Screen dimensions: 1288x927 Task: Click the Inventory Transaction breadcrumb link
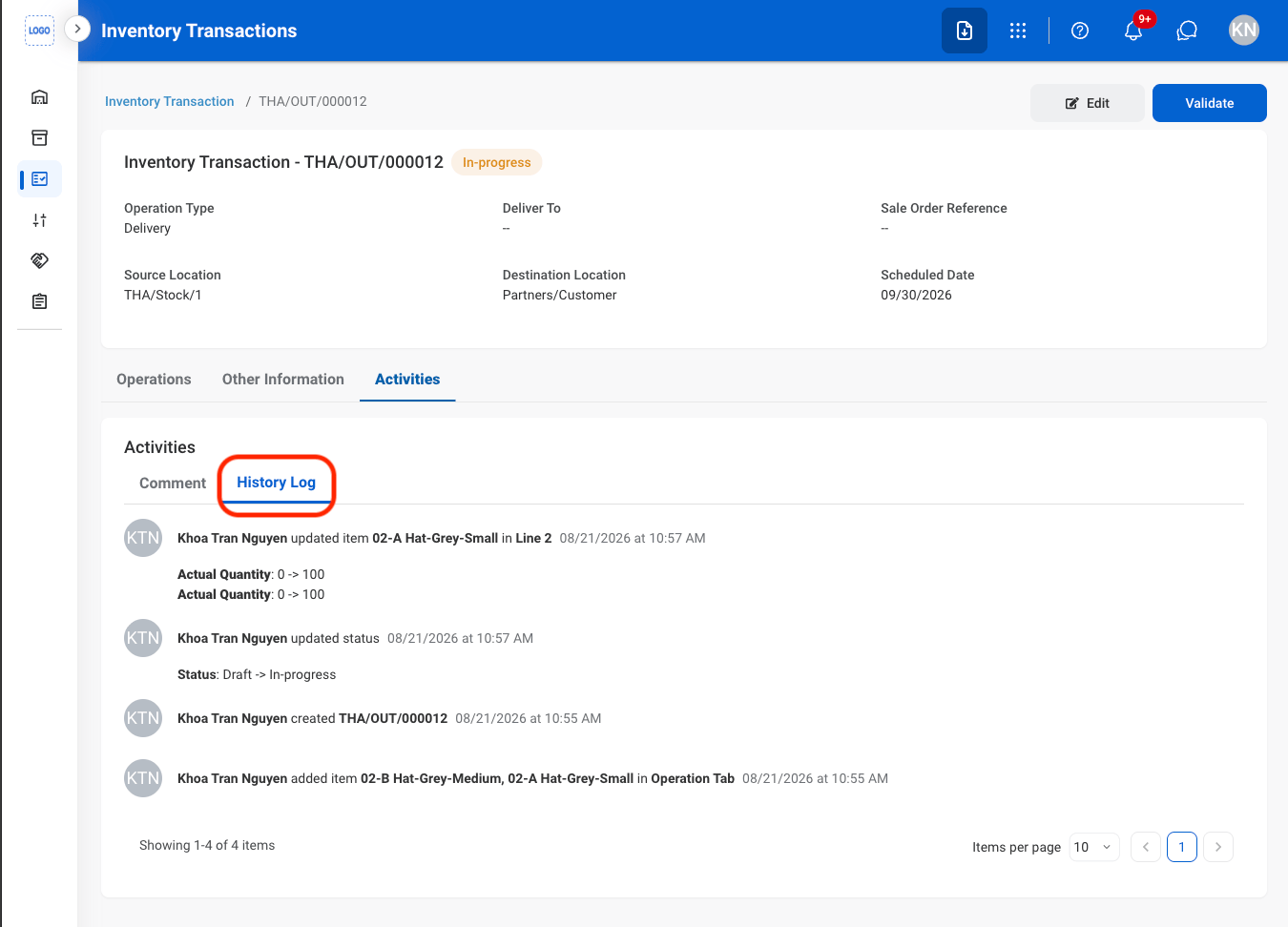[x=170, y=101]
